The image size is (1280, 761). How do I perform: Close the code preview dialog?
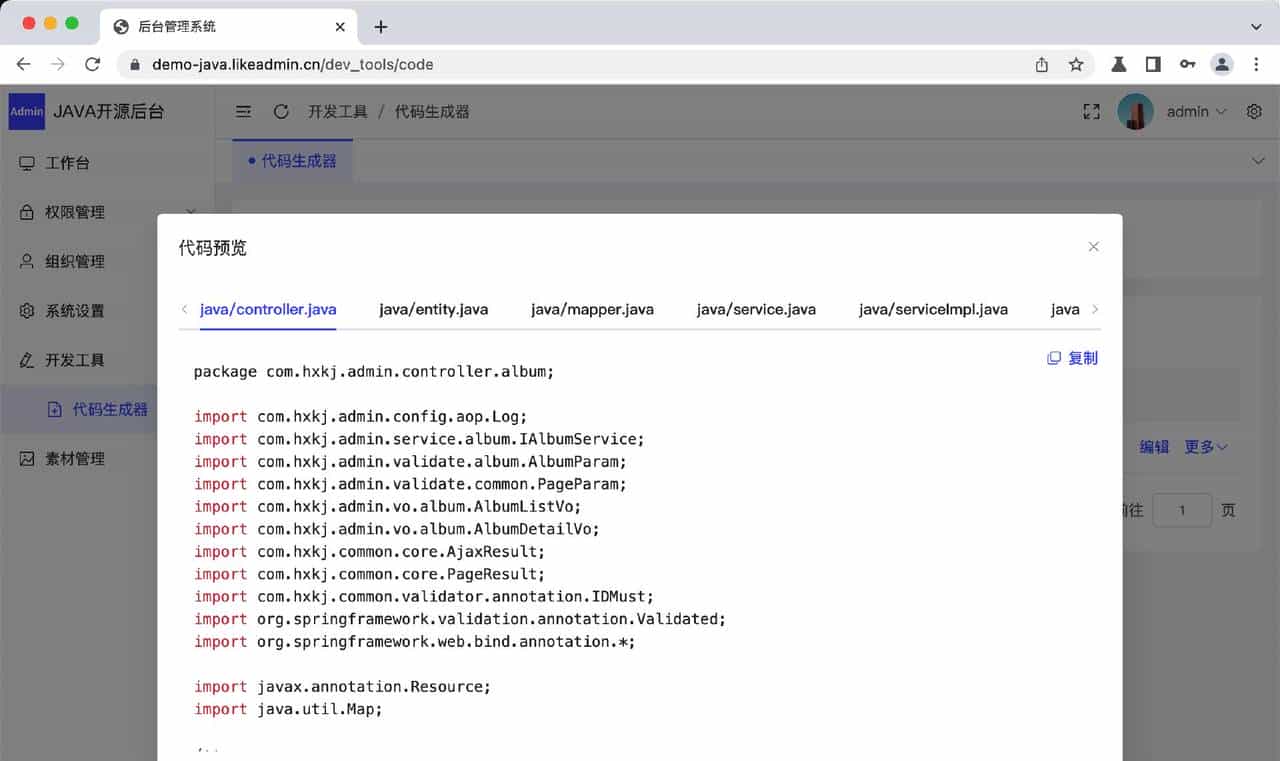(1093, 247)
